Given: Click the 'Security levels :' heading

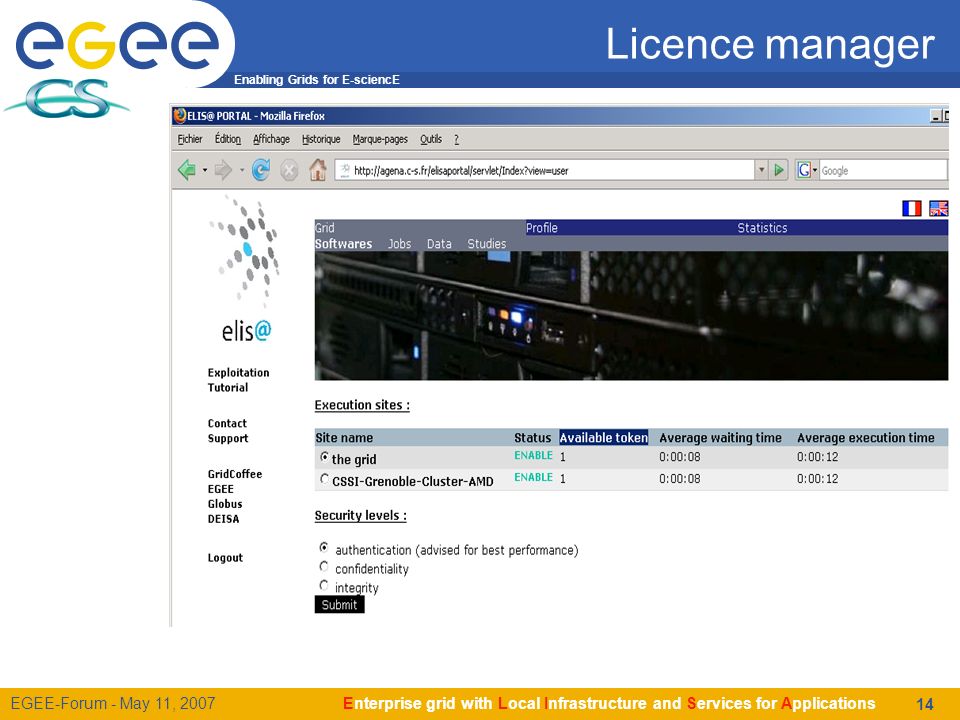Looking at the screenshot, I should point(361,516).
